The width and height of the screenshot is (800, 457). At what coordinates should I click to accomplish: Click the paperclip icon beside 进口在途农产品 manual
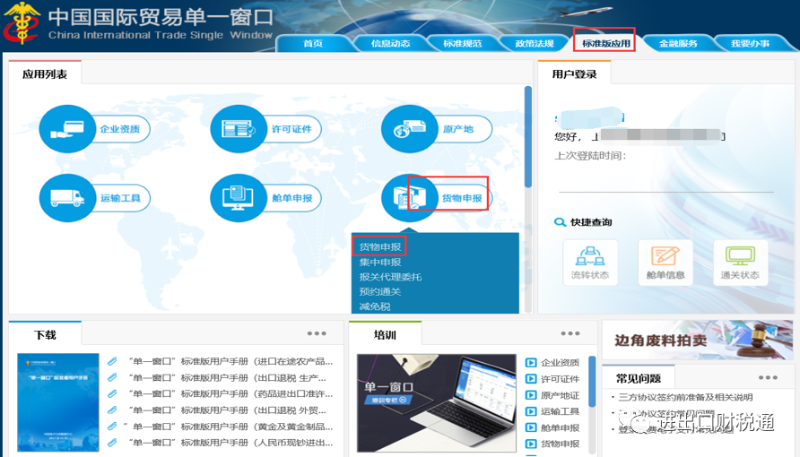[x=112, y=362]
